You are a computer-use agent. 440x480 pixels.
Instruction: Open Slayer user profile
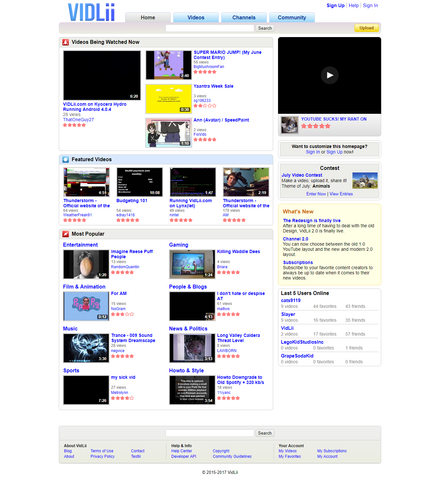pos(288,314)
